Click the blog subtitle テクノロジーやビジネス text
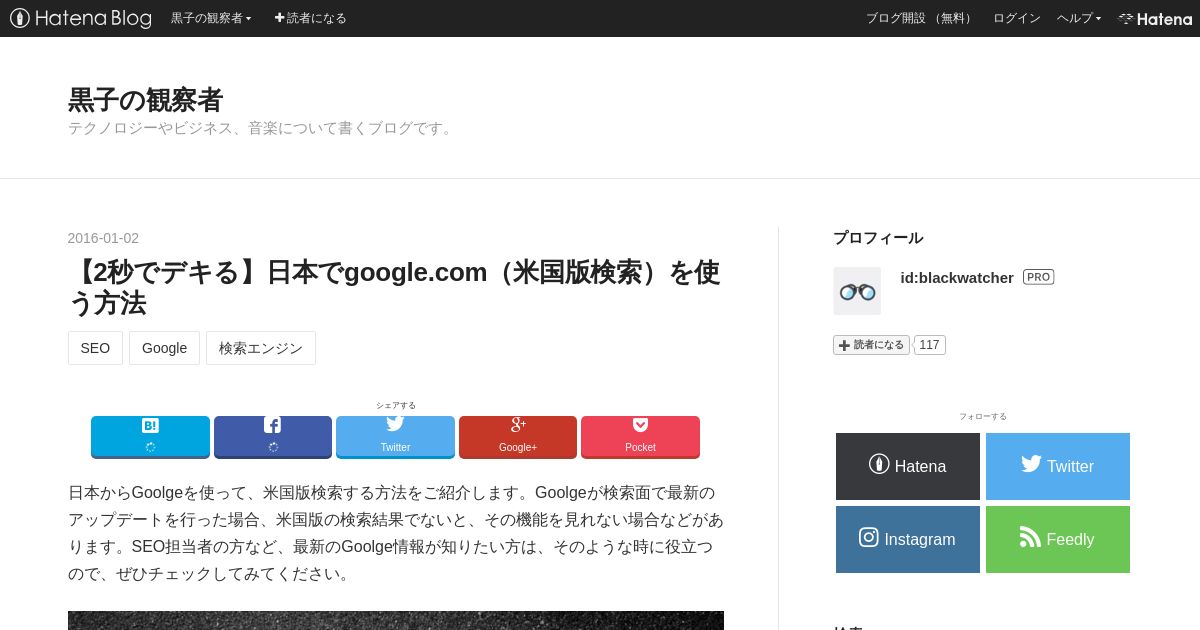This screenshot has width=1200, height=630. (262, 128)
